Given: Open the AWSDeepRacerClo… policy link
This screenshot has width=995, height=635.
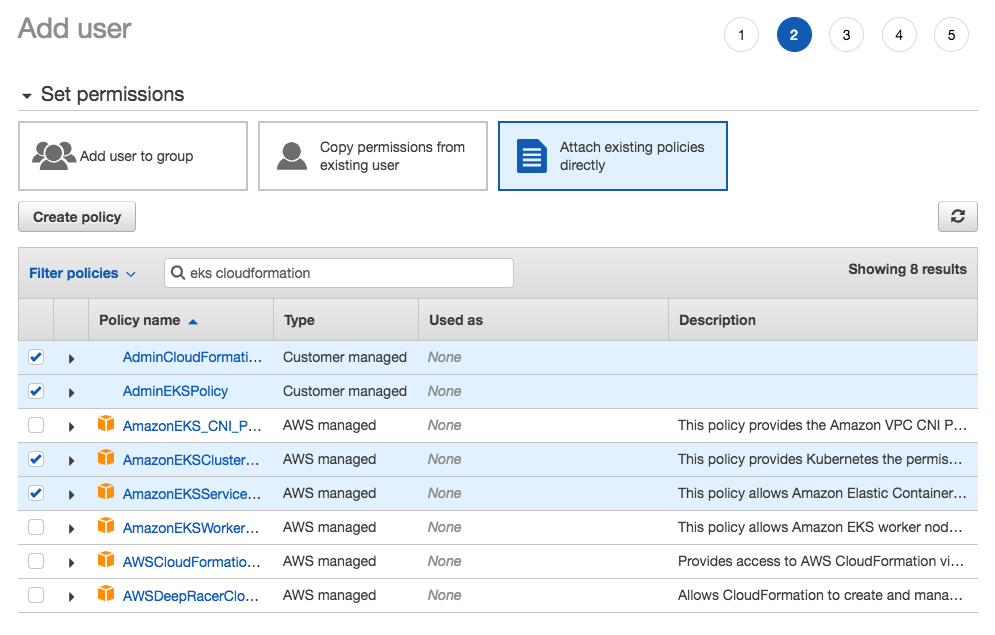Looking at the screenshot, I should pyautogui.click(x=190, y=596).
